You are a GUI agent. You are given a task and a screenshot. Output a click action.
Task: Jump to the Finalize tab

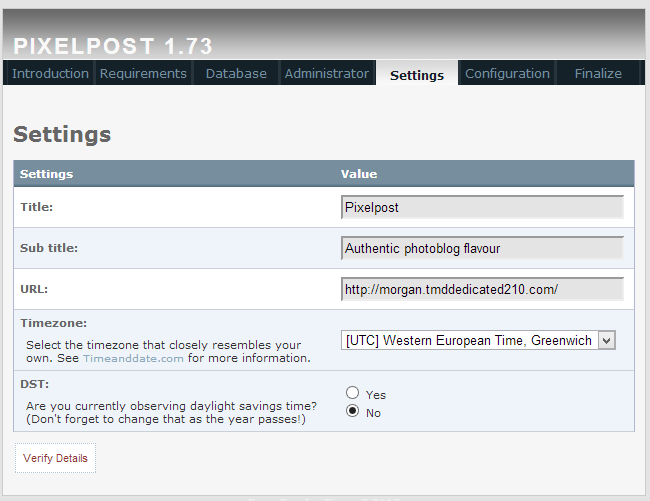click(598, 73)
